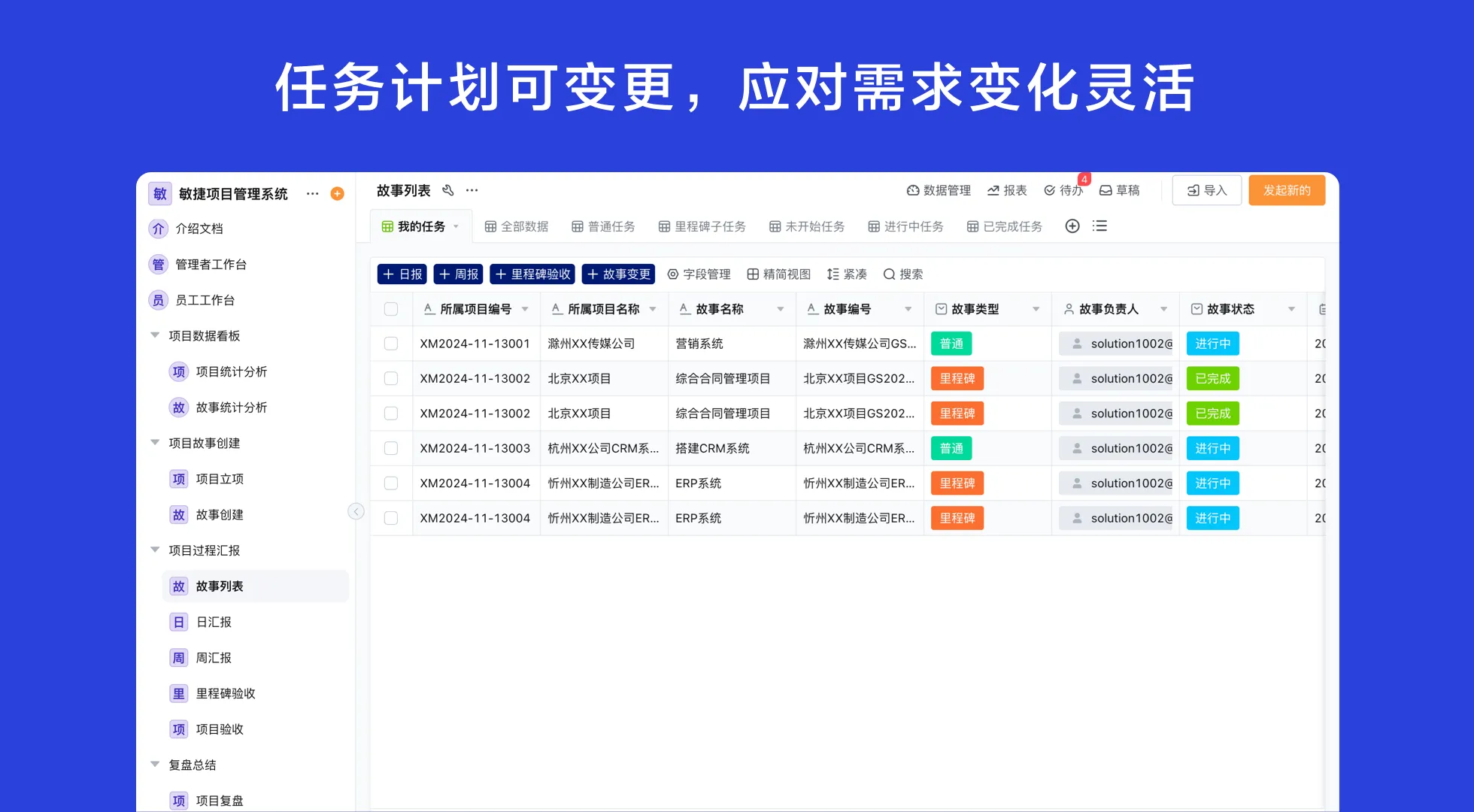Open the 数据管理 panel

coord(939,190)
